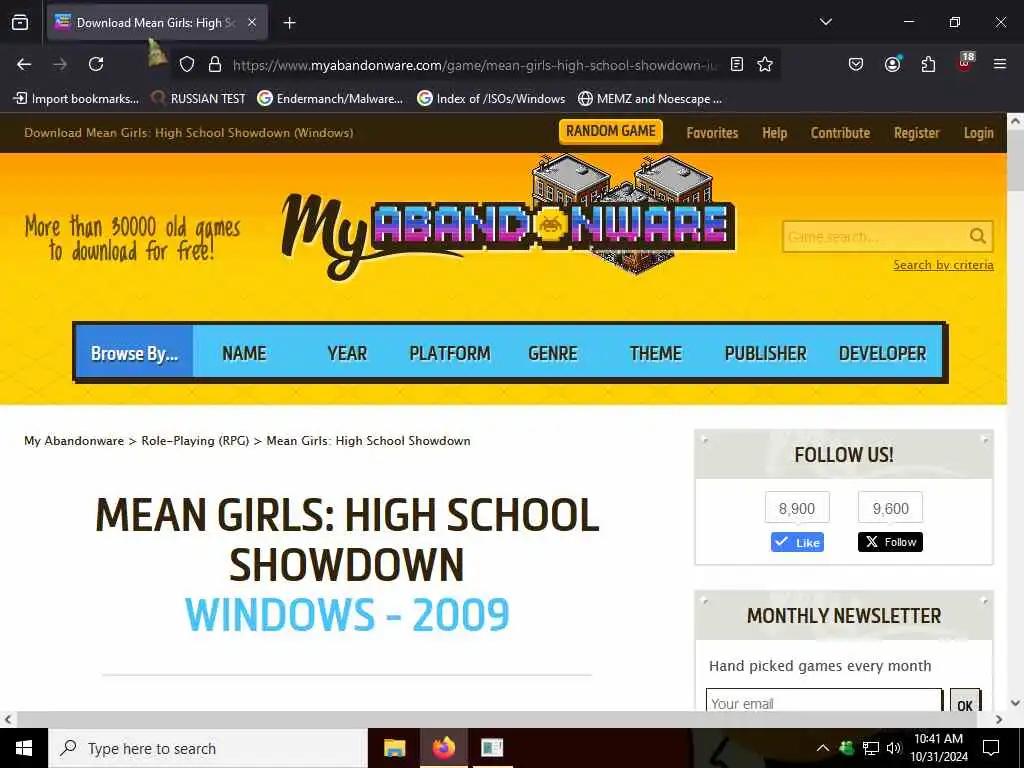The width and height of the screenshot is (1024, 768).
Task: Open the notification center
Action: pyautogui.click(x=991, y=748)
